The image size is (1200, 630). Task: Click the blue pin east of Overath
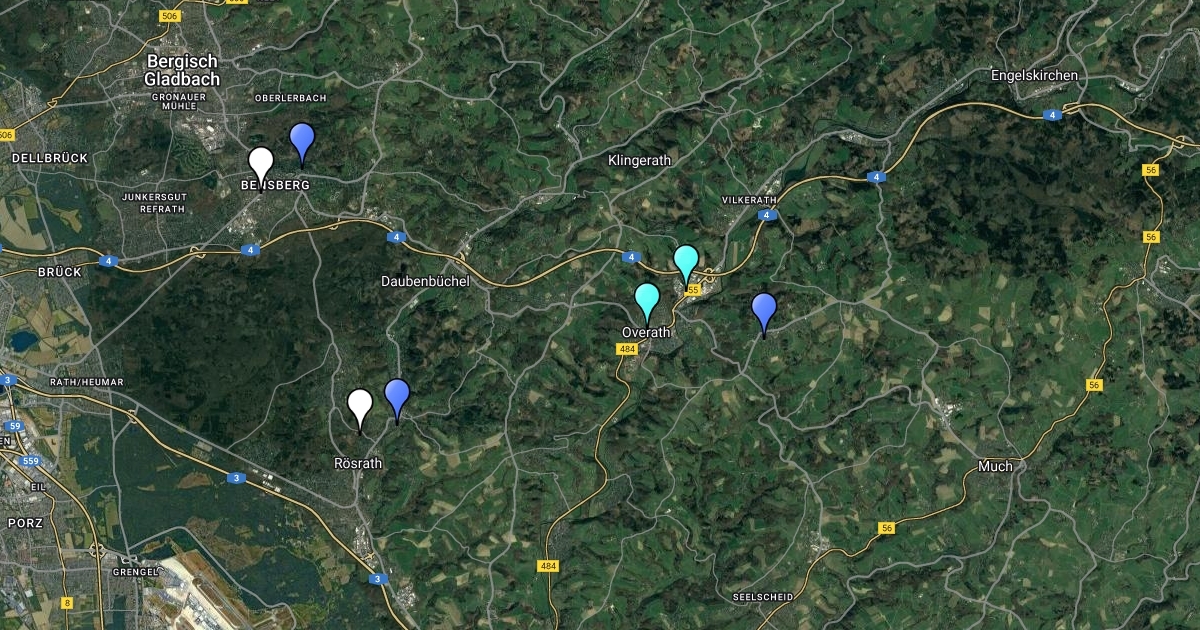click(764, 314)
